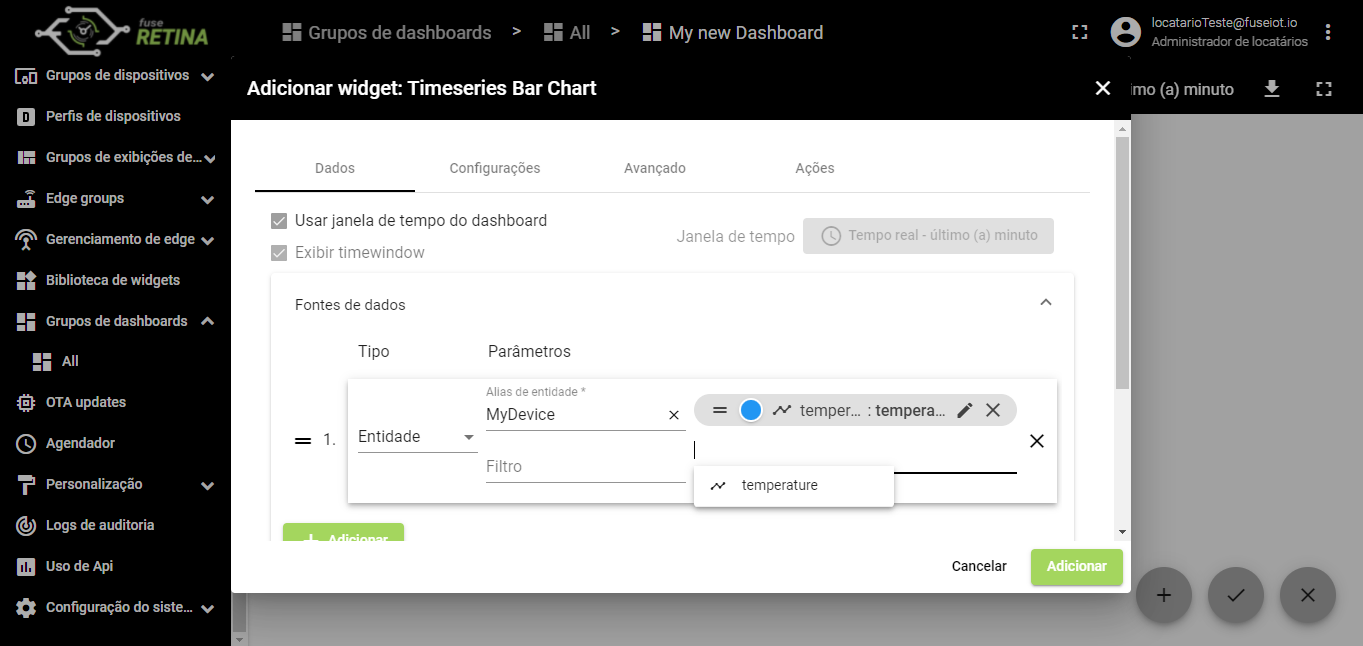1363x646 pixels.
Task: Switch to Dados tab
Action: [x=335, y=168]
